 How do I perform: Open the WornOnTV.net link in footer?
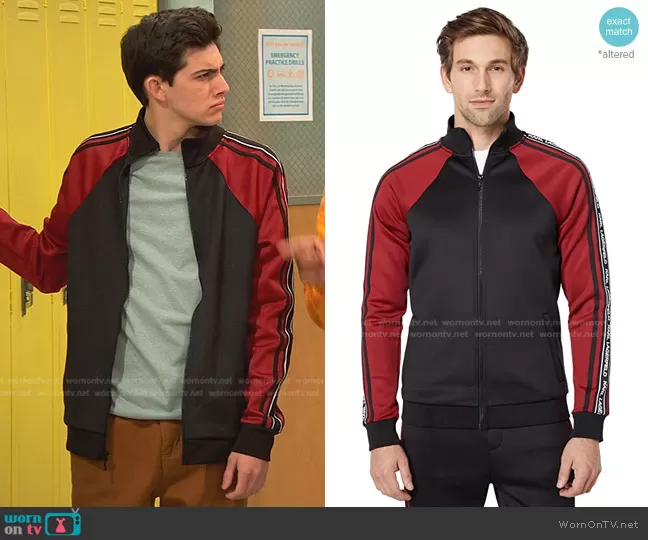coord(600,524)
